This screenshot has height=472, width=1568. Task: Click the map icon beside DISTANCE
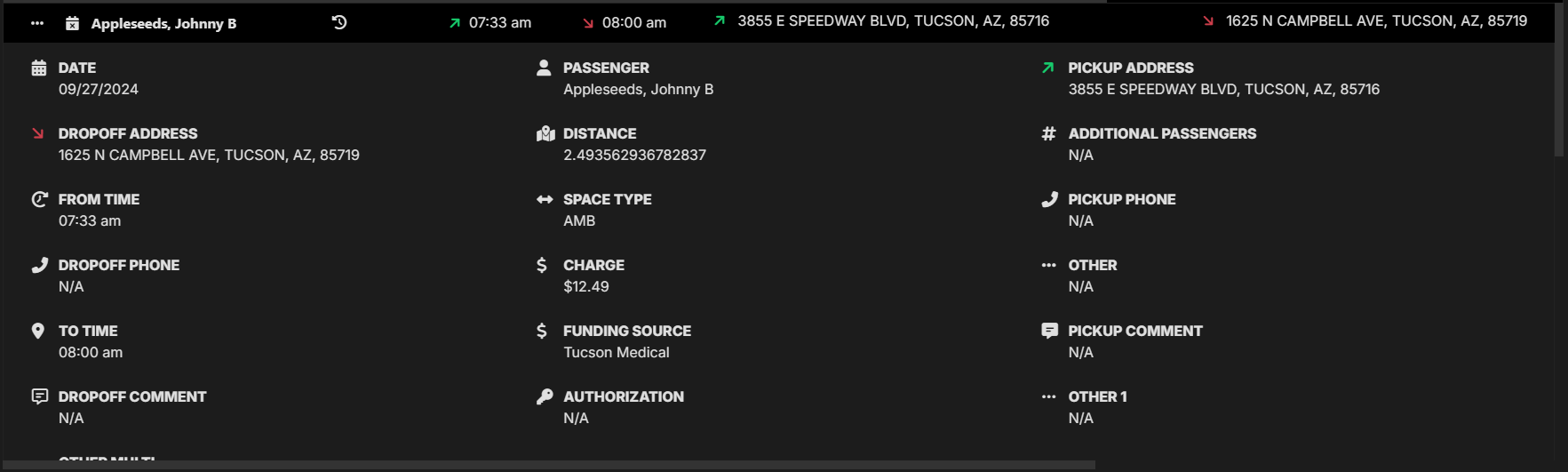click(545, 133)
